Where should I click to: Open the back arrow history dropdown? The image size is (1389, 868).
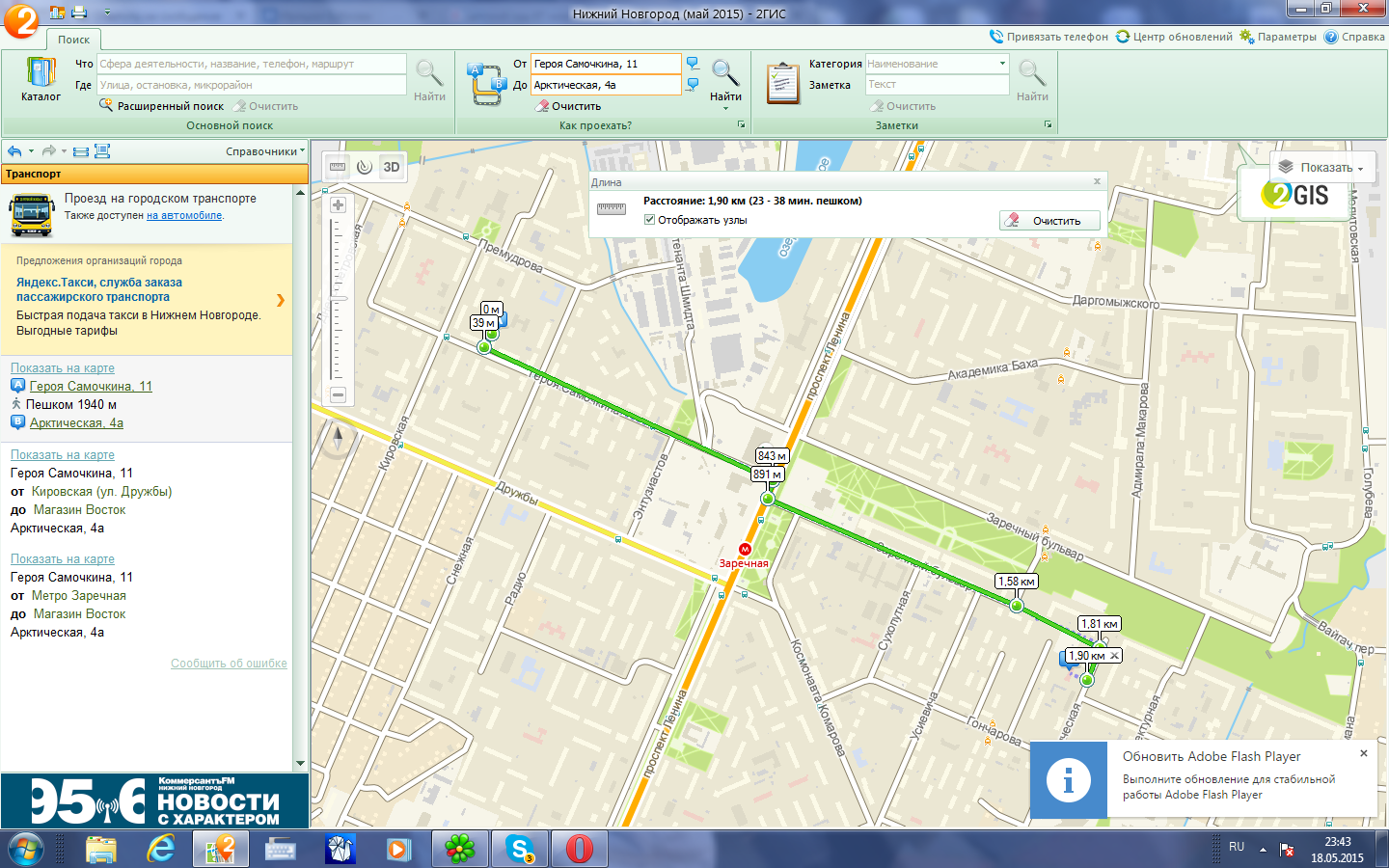pyautogui.click(x=31, y=151)
